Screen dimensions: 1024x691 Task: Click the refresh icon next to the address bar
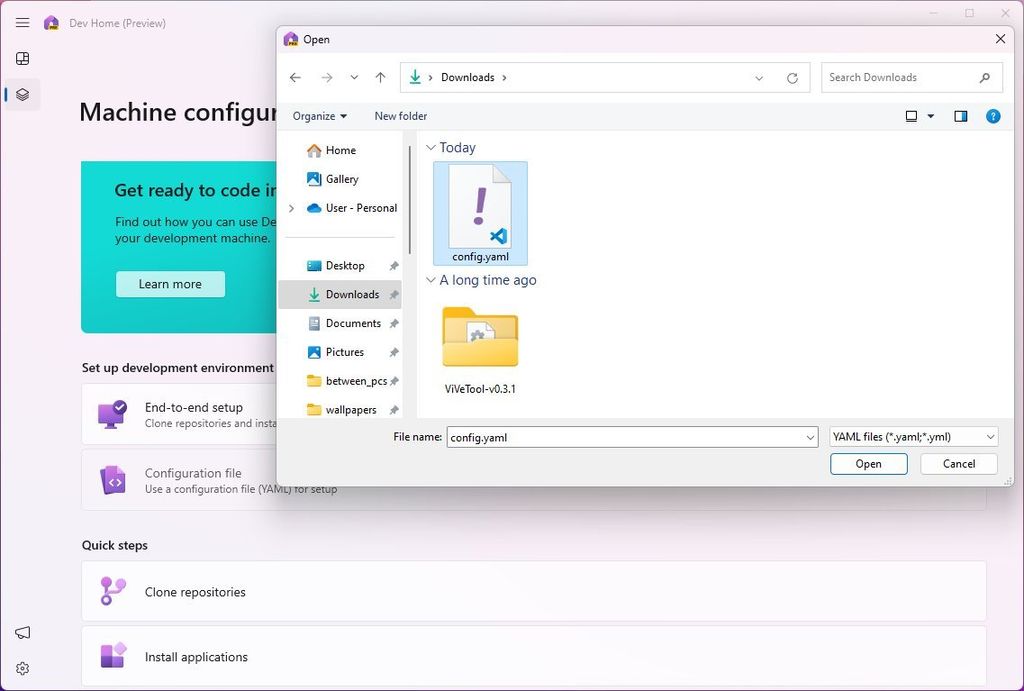[792, 77]
